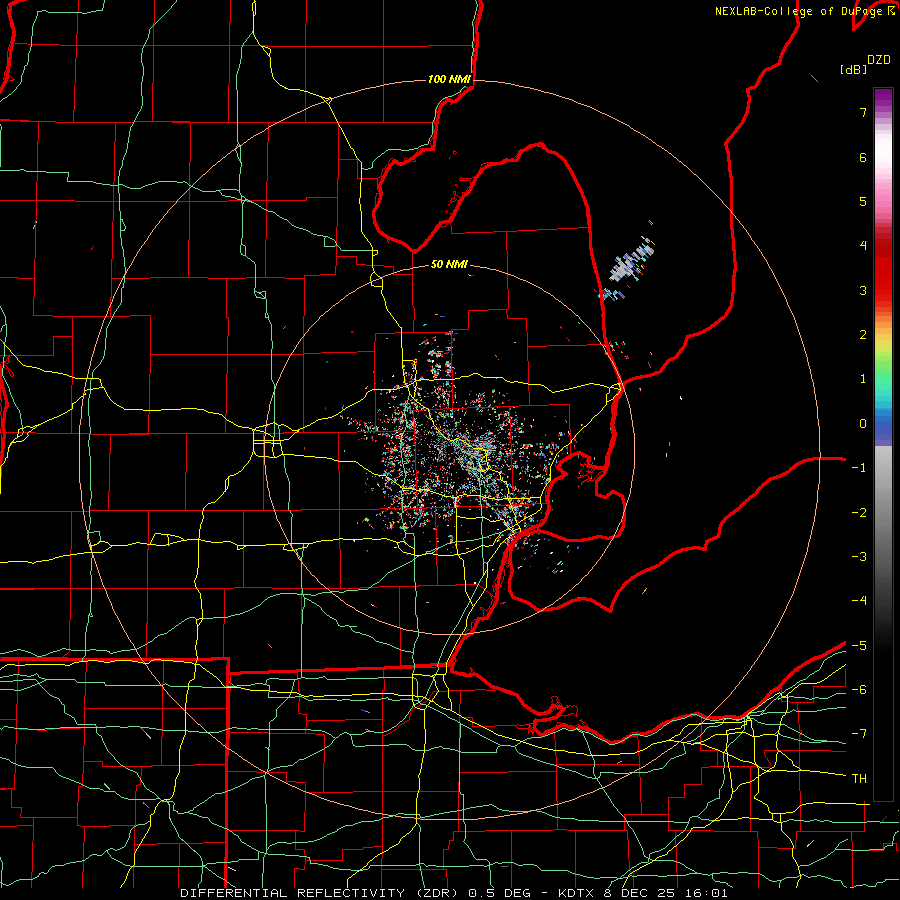This screenshot has height=900, width=900.
Task: Click the 16:01 timestamp in the footer
Action: coord(708,893)
